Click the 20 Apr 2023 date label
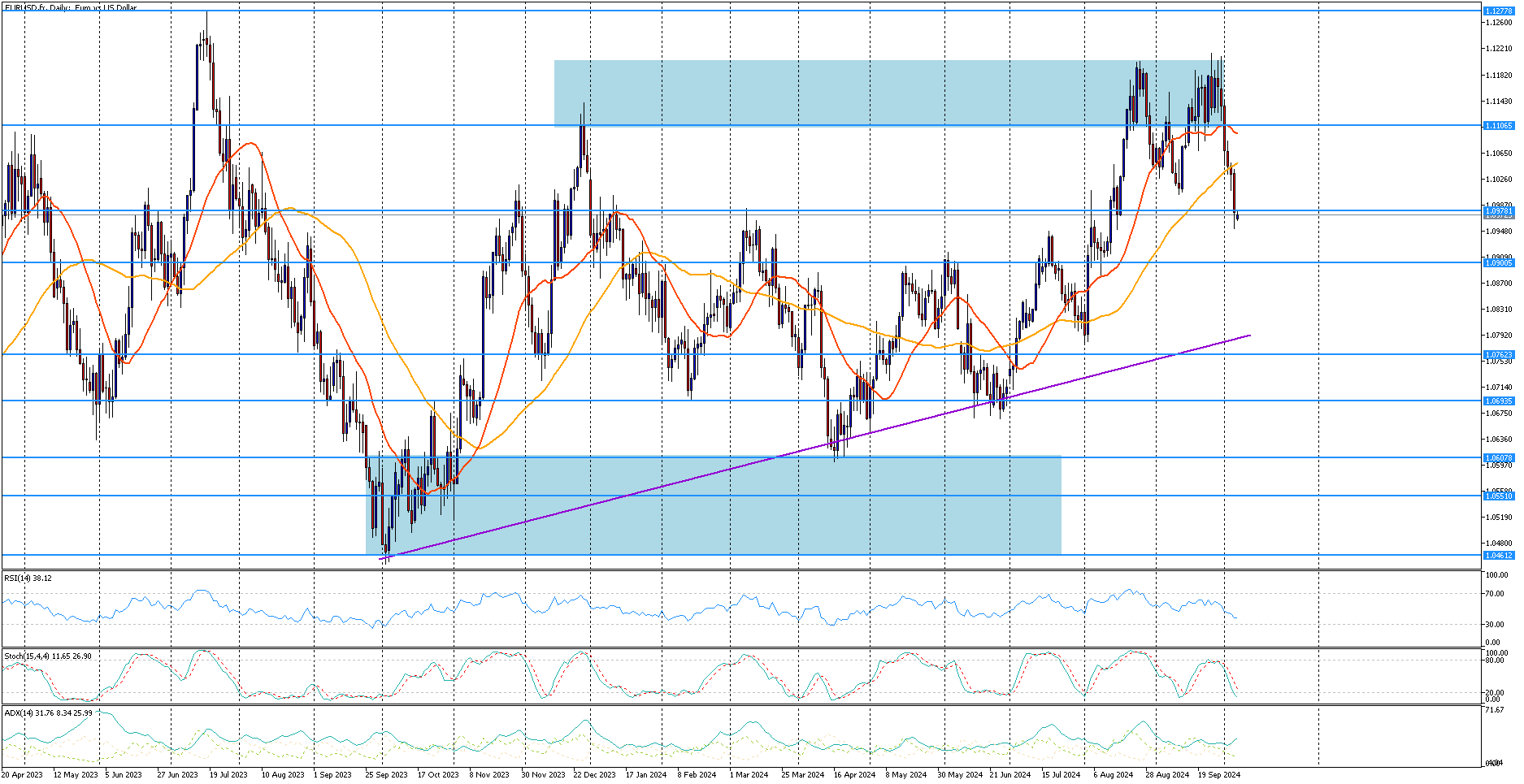1524x784 pixels. point(22,774)
